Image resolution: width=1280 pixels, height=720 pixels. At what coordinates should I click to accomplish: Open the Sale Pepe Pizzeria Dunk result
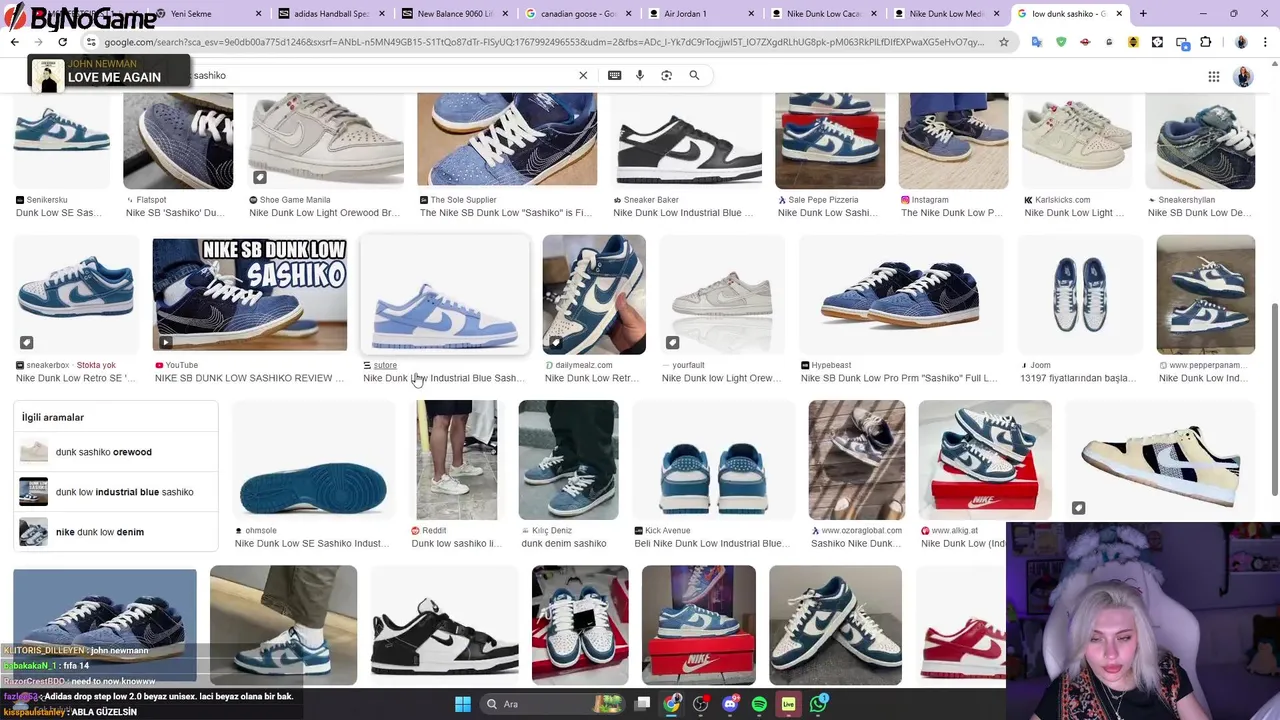(x=826, y=213)
